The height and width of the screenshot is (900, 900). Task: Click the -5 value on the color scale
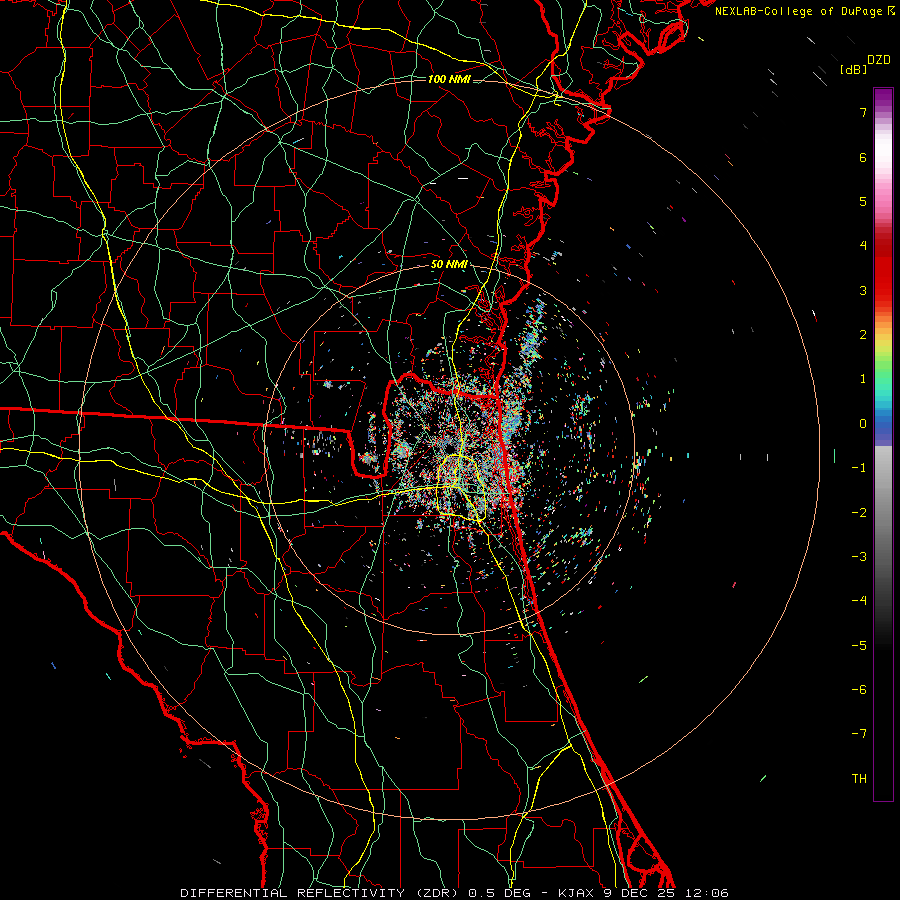(x=859, y=646)
